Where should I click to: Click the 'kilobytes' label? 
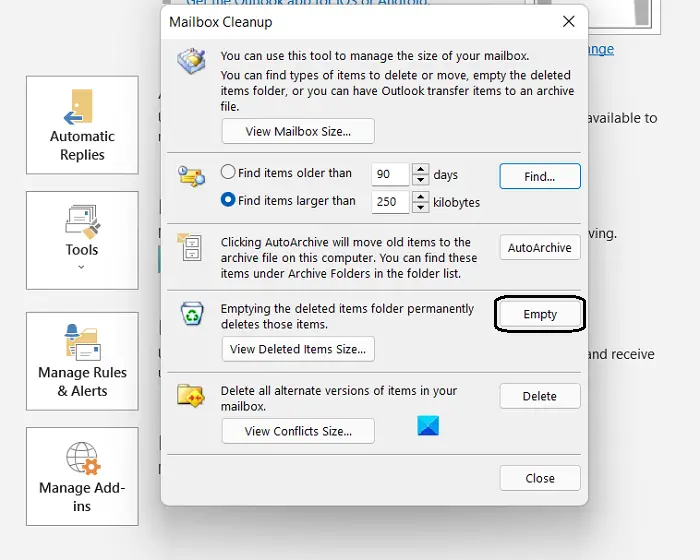(x=456, y=202)
